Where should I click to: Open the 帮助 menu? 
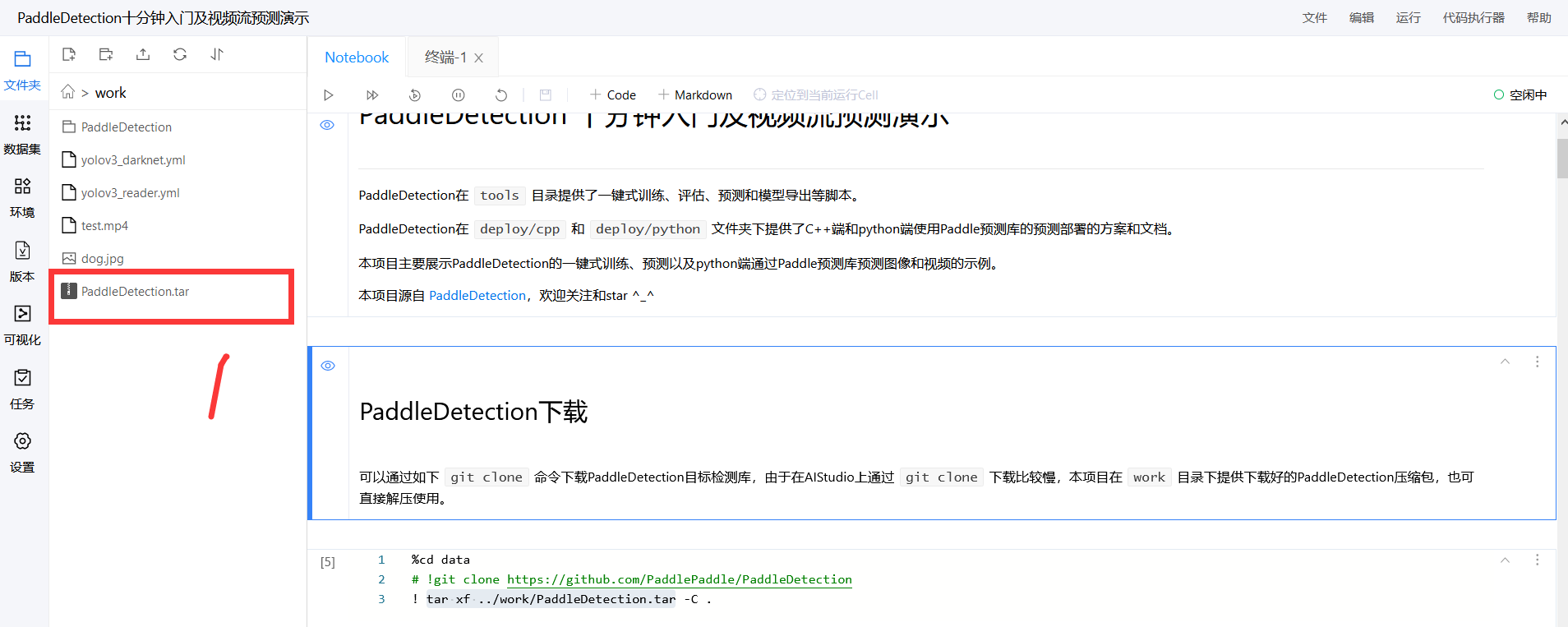pos(1539,17)
